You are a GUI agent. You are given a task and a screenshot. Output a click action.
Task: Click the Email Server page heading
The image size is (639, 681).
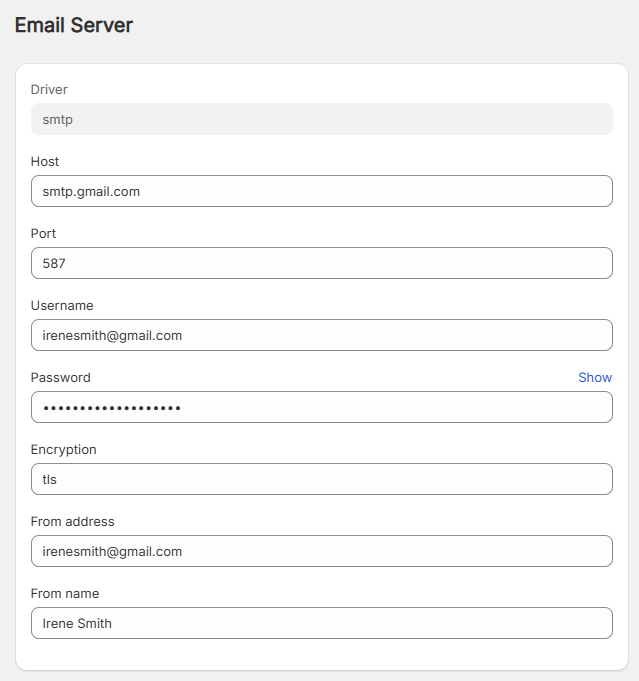[74, 25]
